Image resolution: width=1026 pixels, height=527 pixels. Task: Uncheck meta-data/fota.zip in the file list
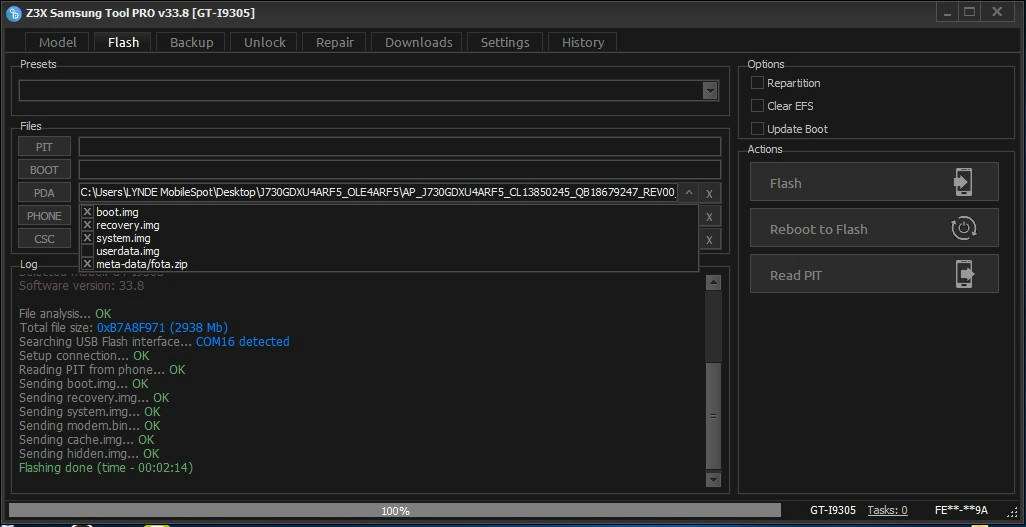pyautogui.click(x=88, y=264)
